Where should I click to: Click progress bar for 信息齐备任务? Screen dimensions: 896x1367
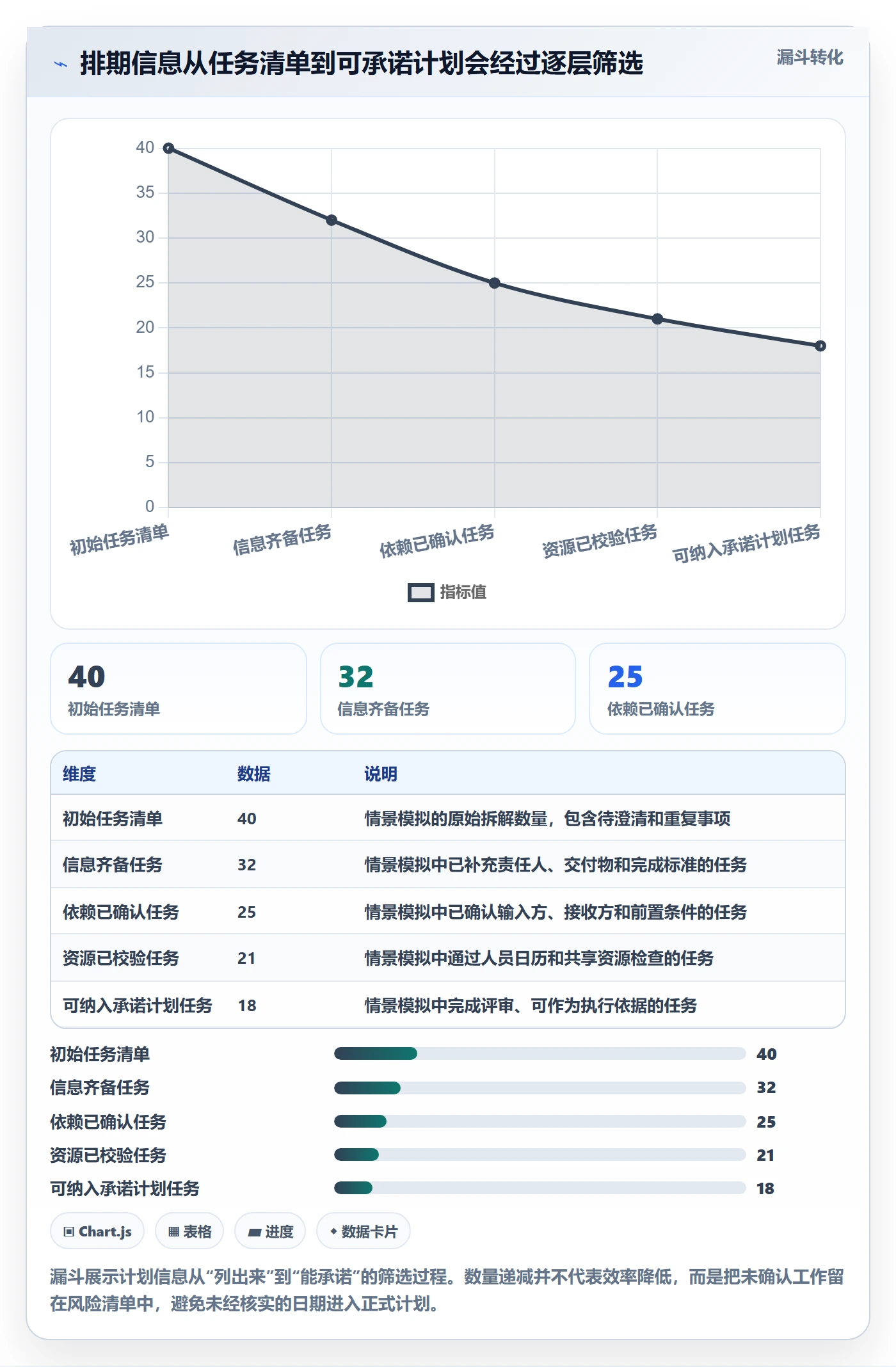click(x=540, y=1087)
